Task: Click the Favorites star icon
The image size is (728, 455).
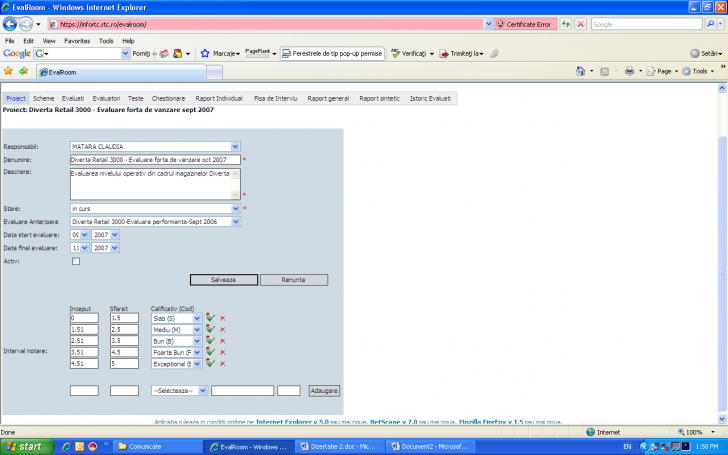Action: pyautogui.click(x=8, y=71)
